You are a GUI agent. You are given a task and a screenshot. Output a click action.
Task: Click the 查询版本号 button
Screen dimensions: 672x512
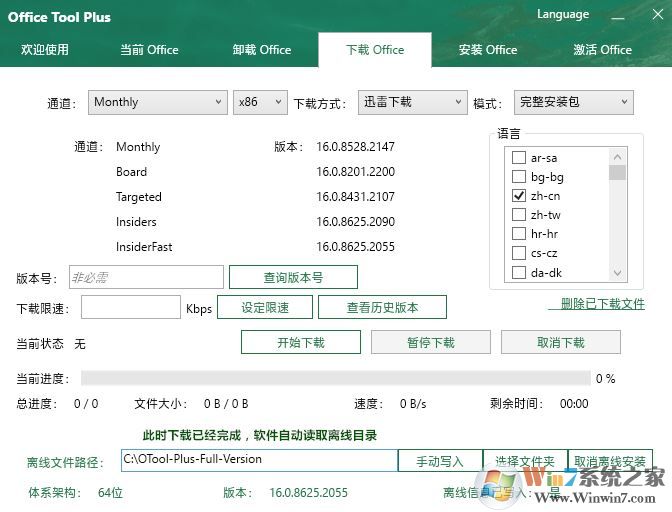[x=293, y=277]
